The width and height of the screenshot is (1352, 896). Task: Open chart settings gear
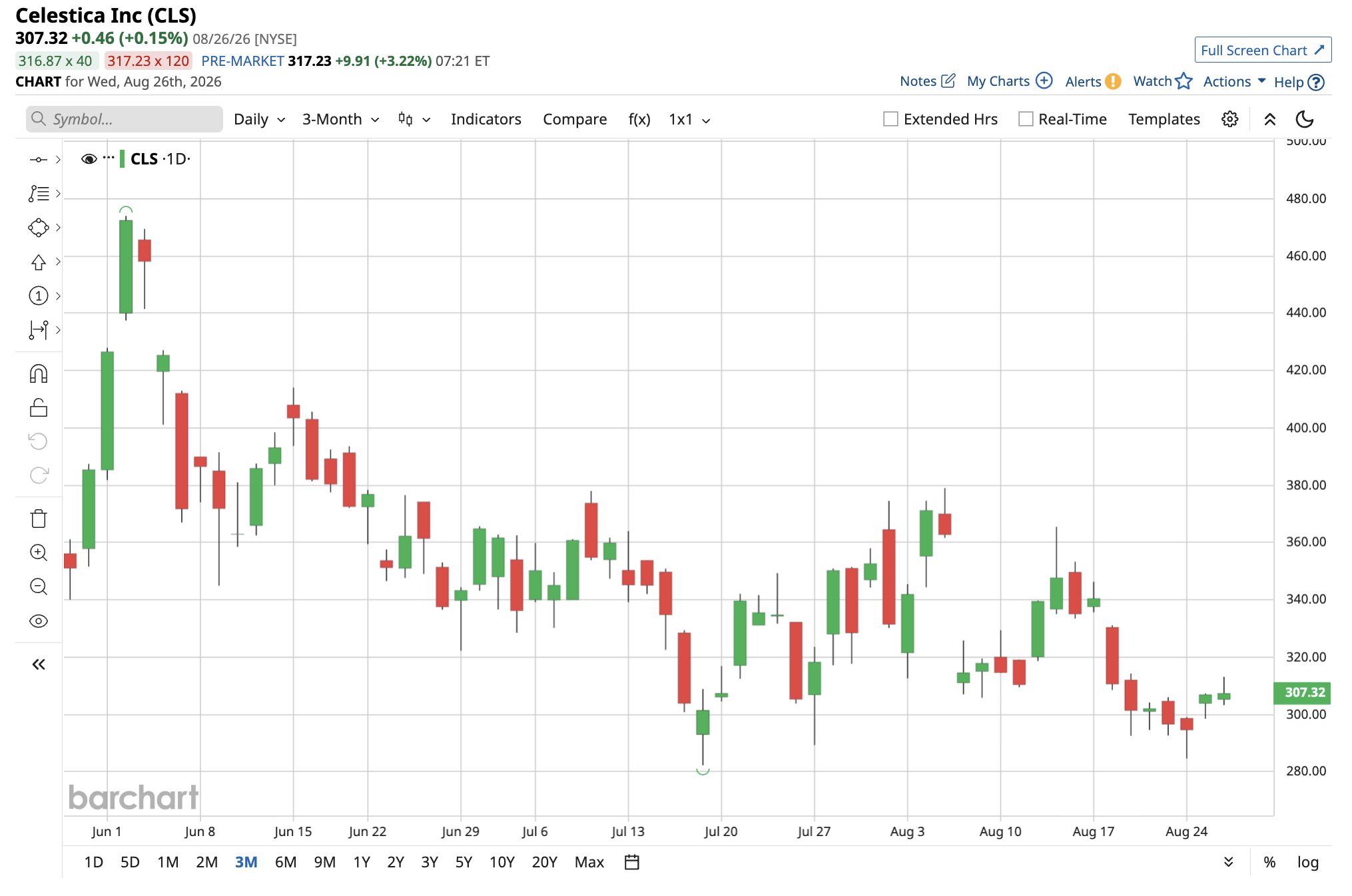[1229, 119]
